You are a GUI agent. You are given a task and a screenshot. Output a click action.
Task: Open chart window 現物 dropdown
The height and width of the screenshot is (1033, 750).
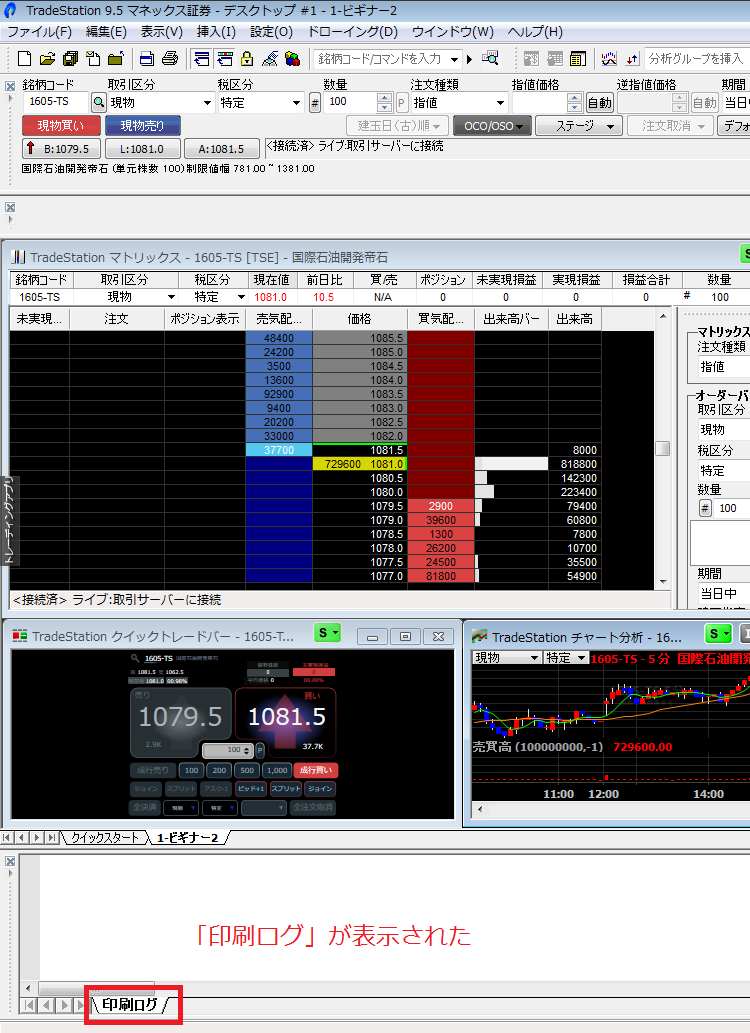[534, 657]
